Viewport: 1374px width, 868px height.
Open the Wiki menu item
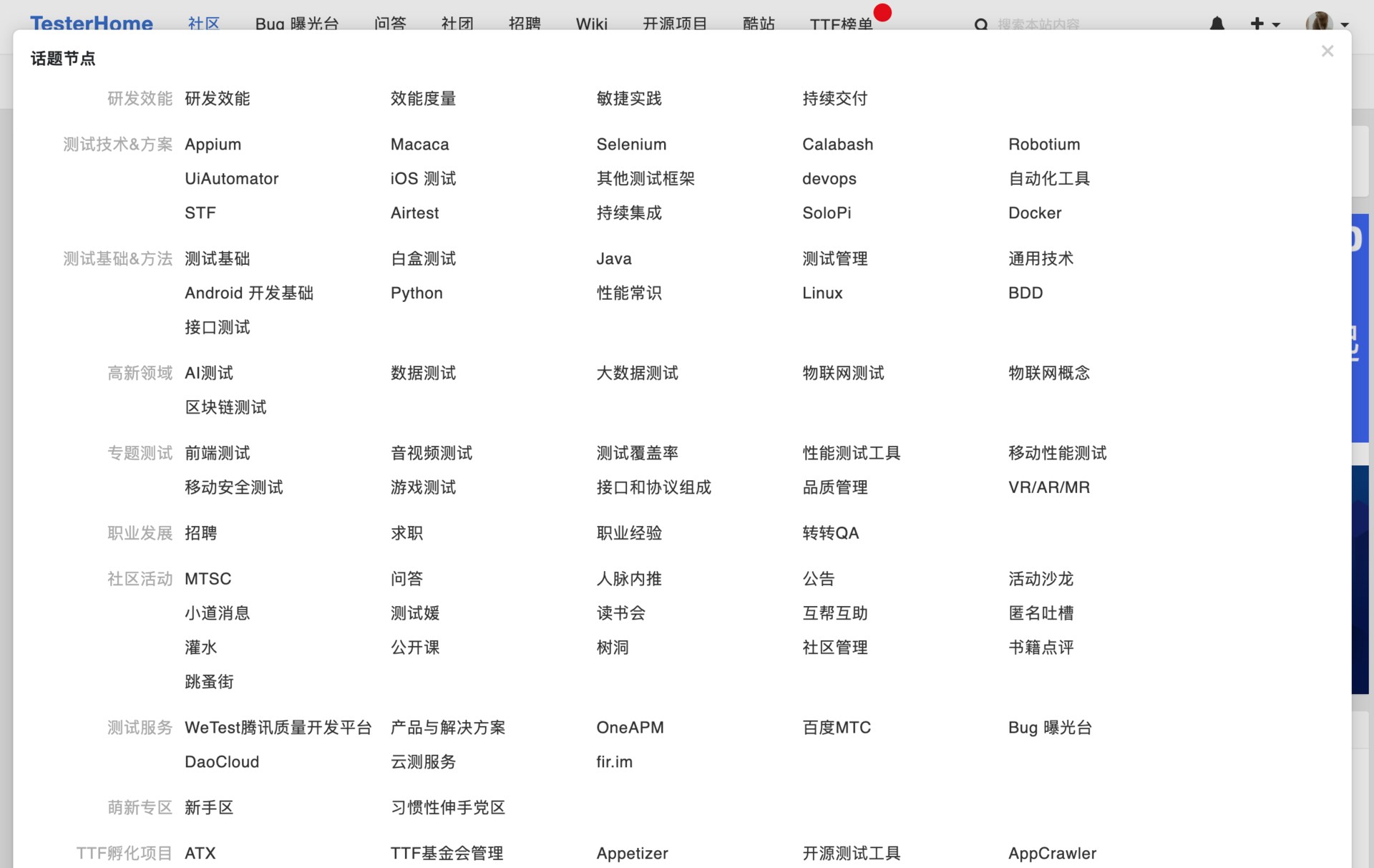591,24
